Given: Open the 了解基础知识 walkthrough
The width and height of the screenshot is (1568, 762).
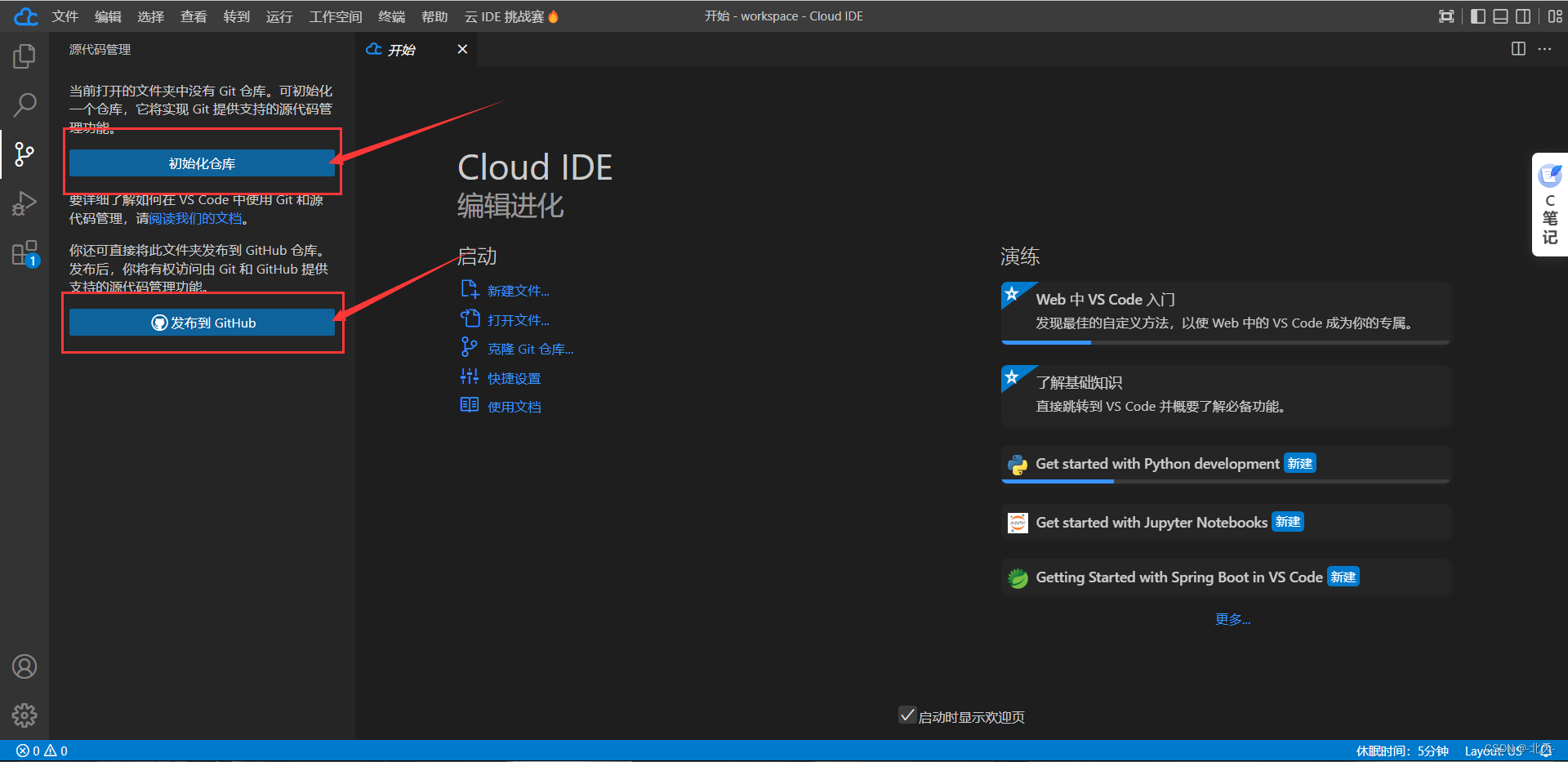Looking at the screenshot, I should point(1226,396).
